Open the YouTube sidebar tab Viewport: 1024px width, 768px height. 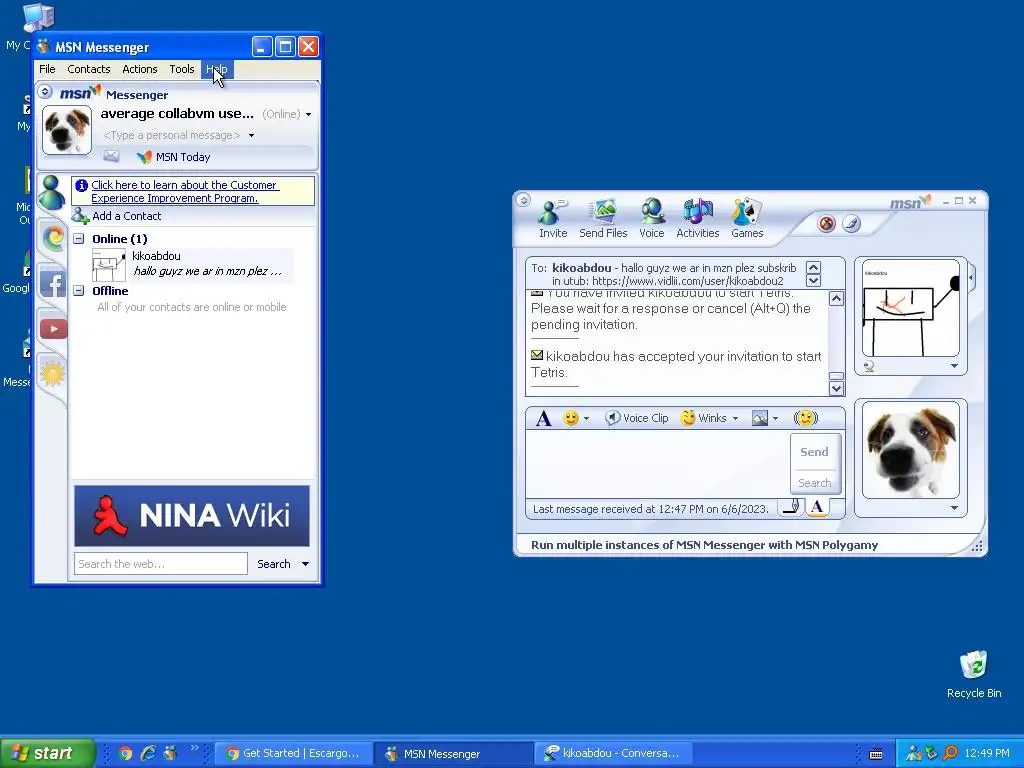[54, 328]
